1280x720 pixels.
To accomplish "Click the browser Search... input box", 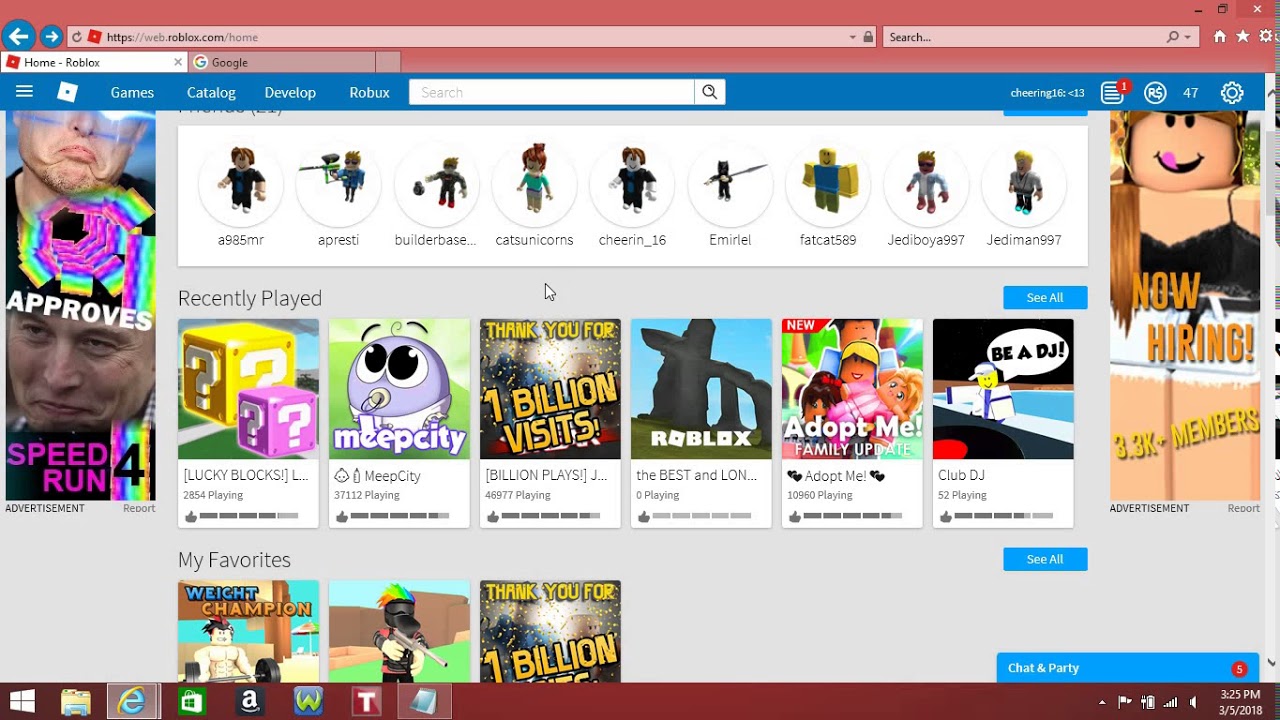I will [x=1023, y=37].
